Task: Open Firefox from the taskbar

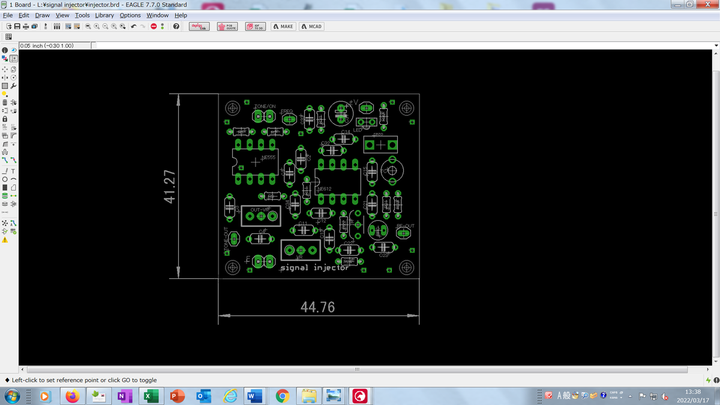Action: click(72, 396)
